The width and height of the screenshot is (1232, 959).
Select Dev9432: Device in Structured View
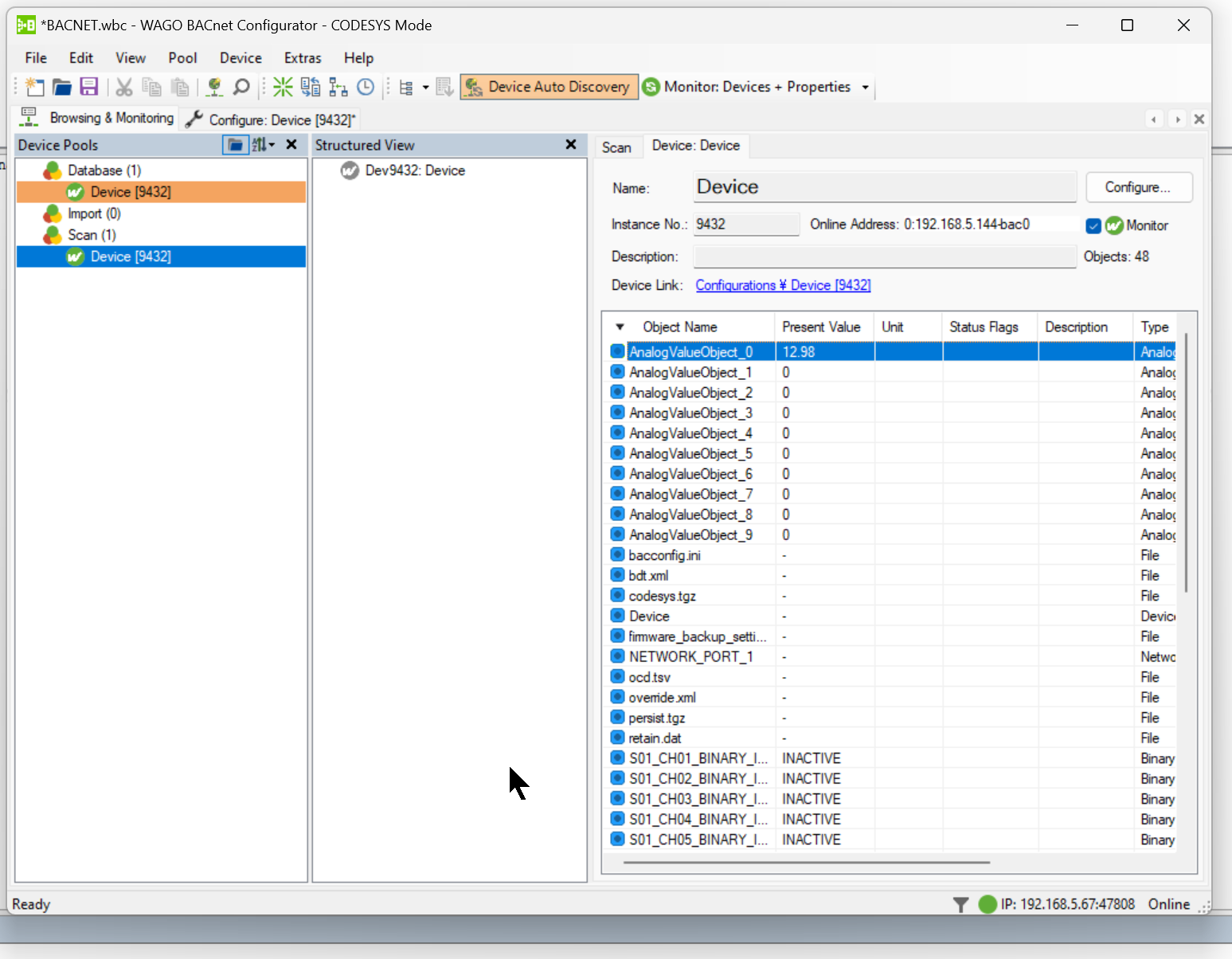[x=415, y=170]
